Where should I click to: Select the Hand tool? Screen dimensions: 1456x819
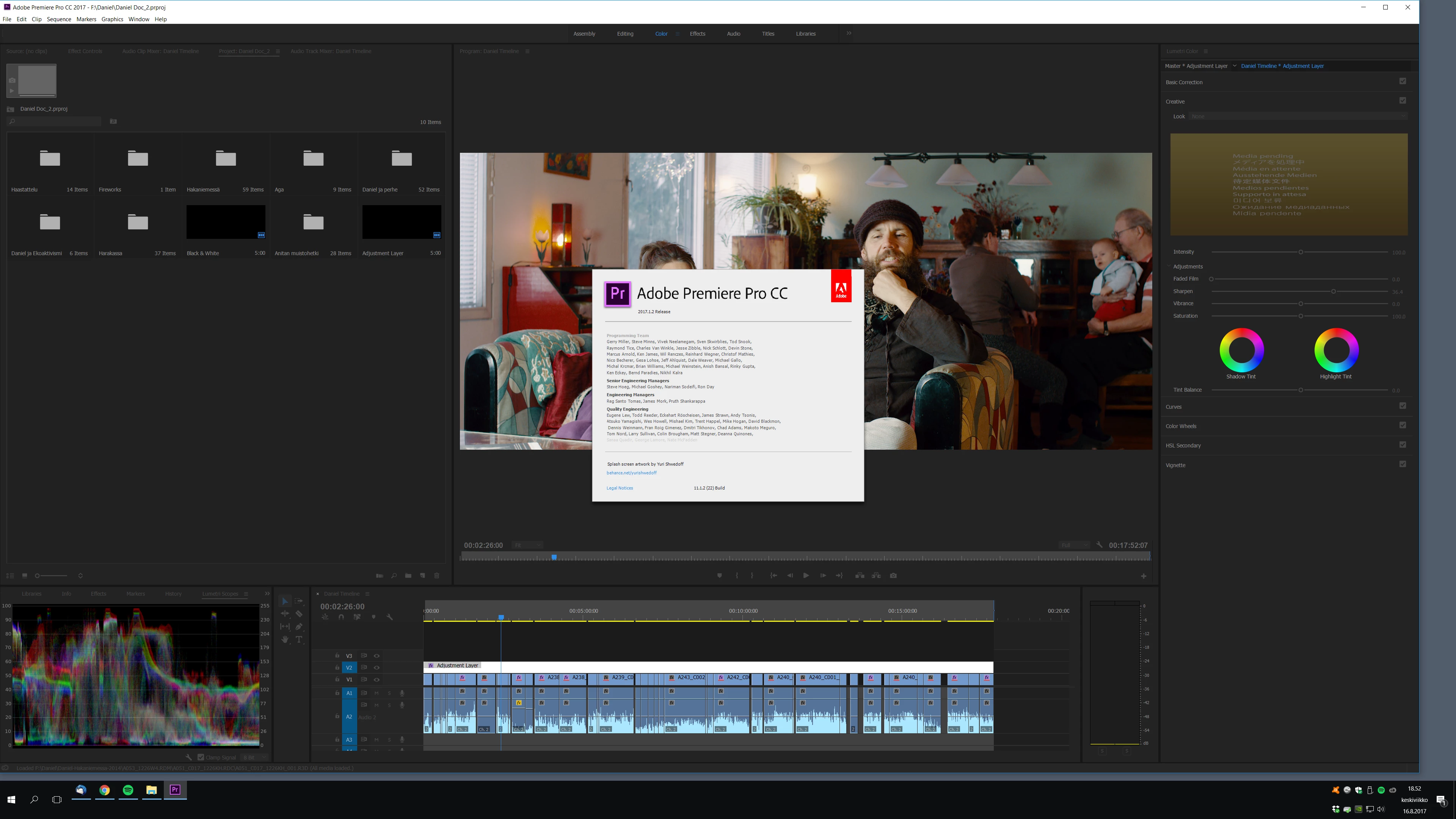pos(285,639)
